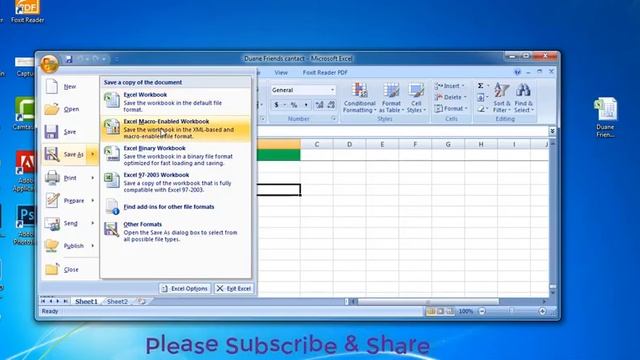This screenshot has width=640, height=360.
Task: Click Page Layout view status bar button
Action: coord(440,311)
